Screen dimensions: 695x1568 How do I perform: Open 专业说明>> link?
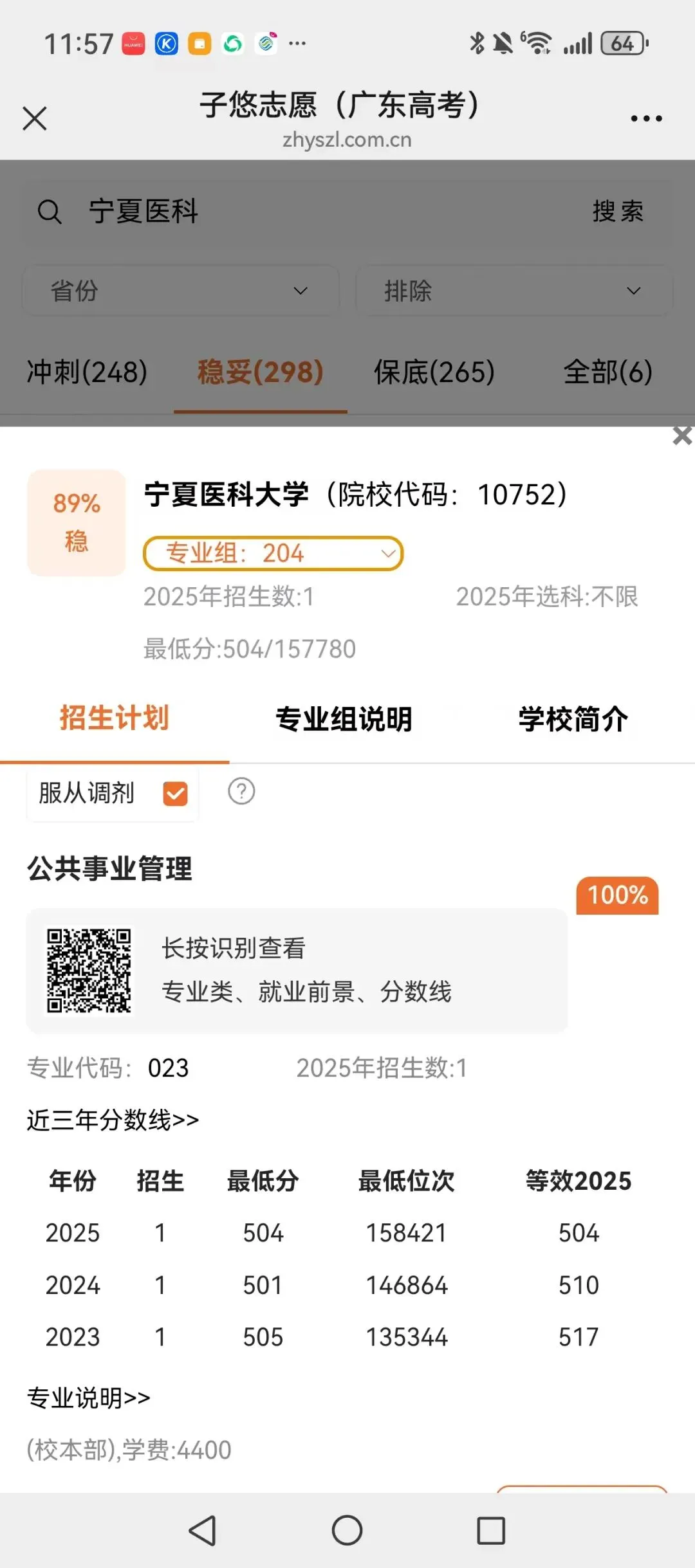point(89,1398)
